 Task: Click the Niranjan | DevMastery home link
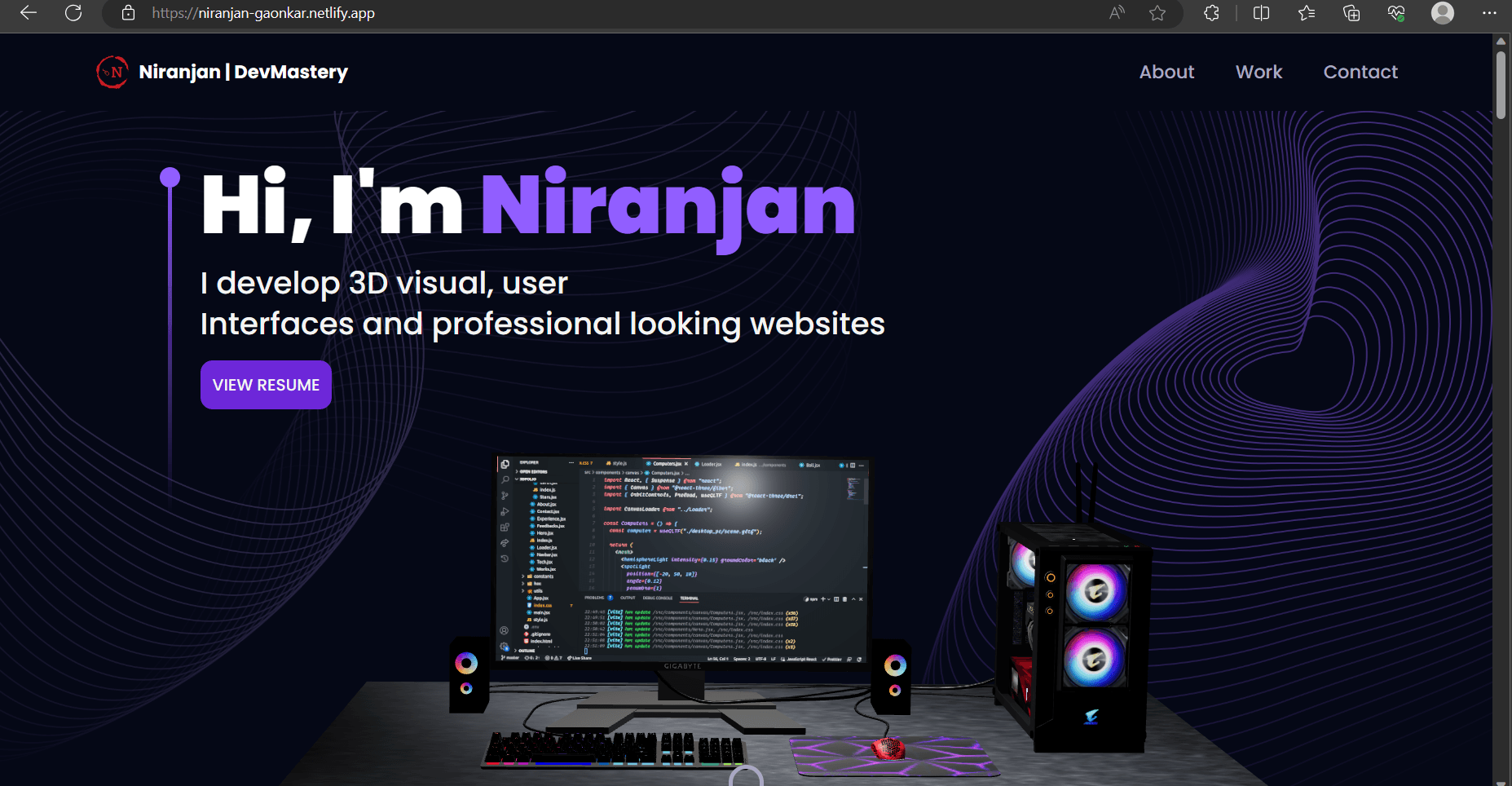tap(242, 72)
